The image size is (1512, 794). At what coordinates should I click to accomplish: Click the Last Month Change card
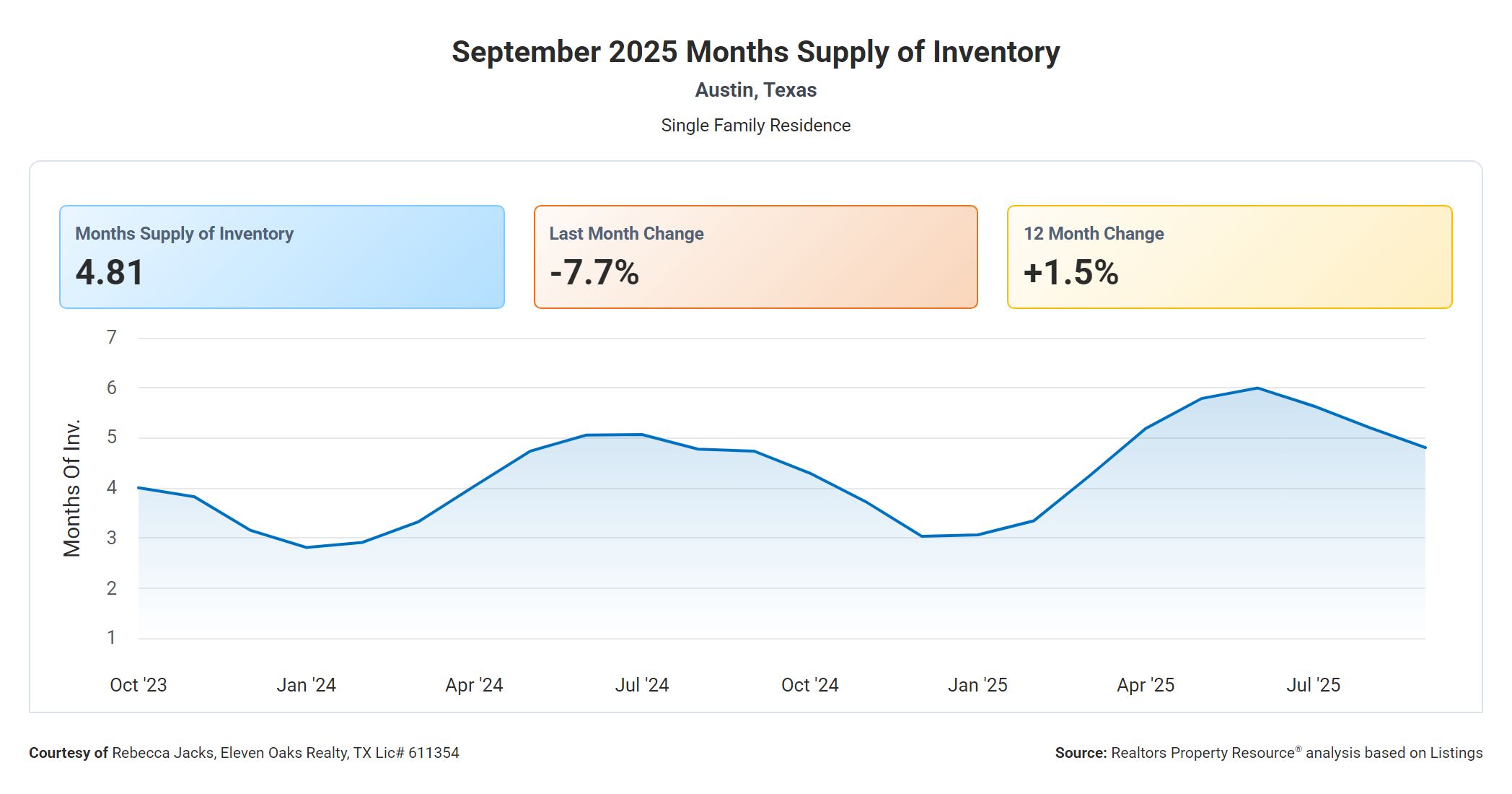(x=755, y=257)
